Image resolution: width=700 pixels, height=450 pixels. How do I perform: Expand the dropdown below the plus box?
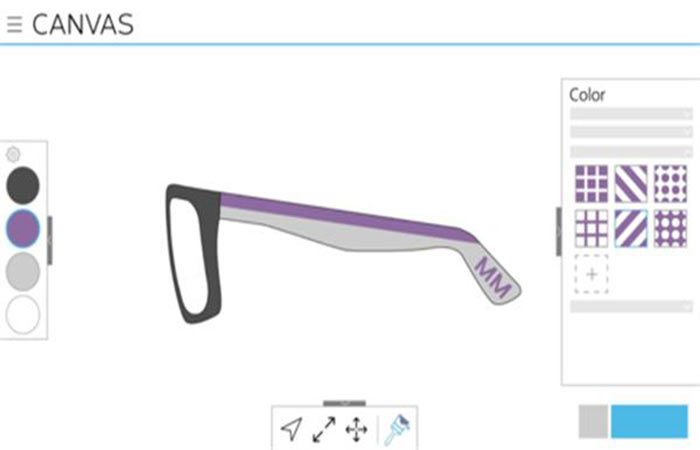tap(631, 307)
